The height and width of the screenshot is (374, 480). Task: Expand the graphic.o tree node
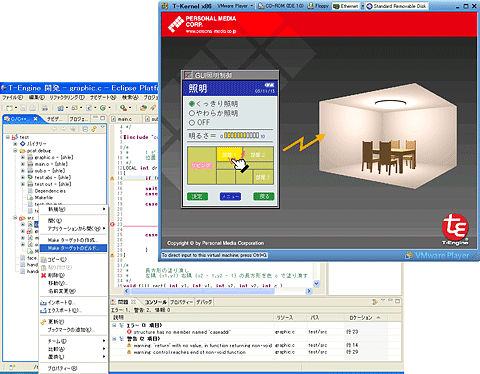[x=23, y=157]
